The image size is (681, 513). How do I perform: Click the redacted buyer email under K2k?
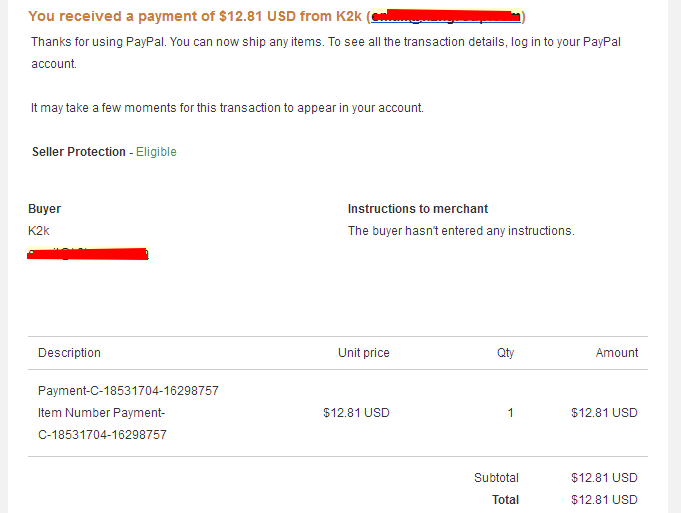tap(88, 253)
